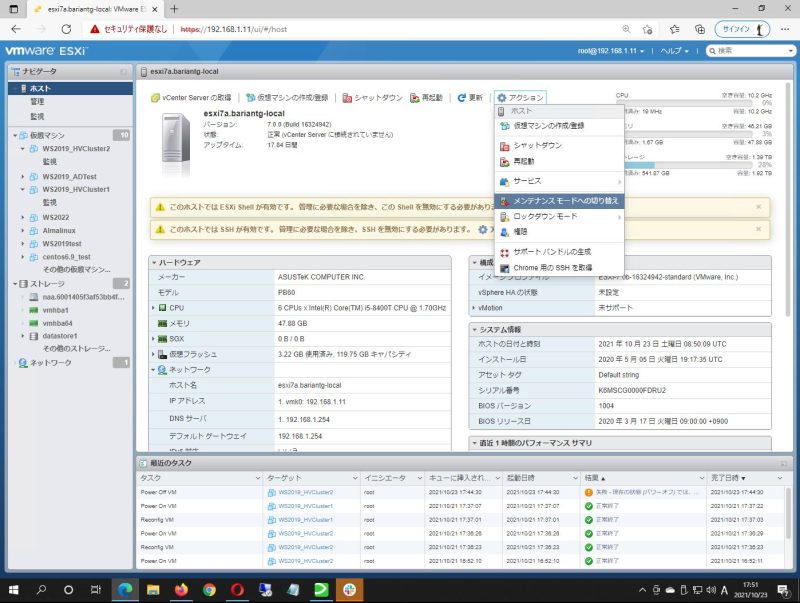Open WS2019_HVCluster2 link in Power Off row
Viewport: 800px width, 603px height.
(x=306, y=492)
